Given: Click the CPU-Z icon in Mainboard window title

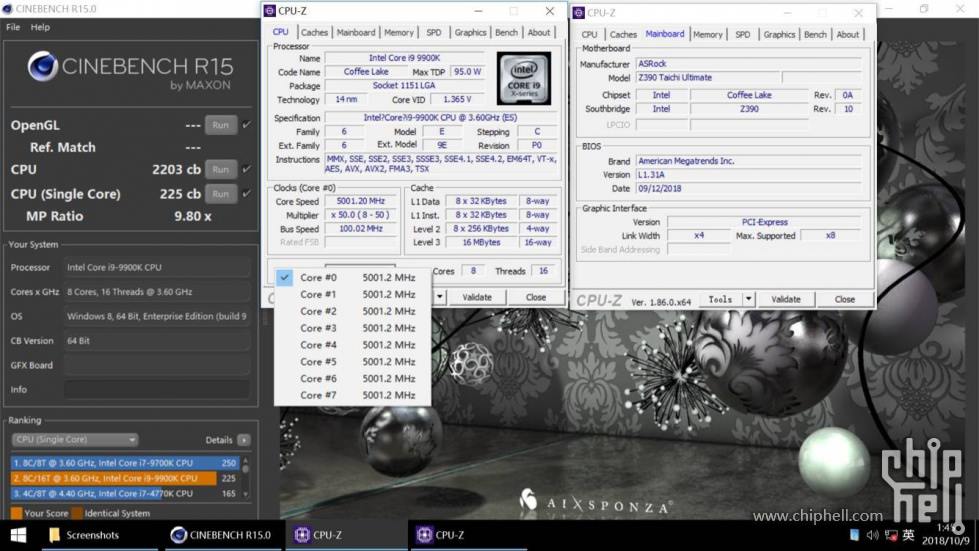Looking at the screenshot, I should (x=579, y=12).
